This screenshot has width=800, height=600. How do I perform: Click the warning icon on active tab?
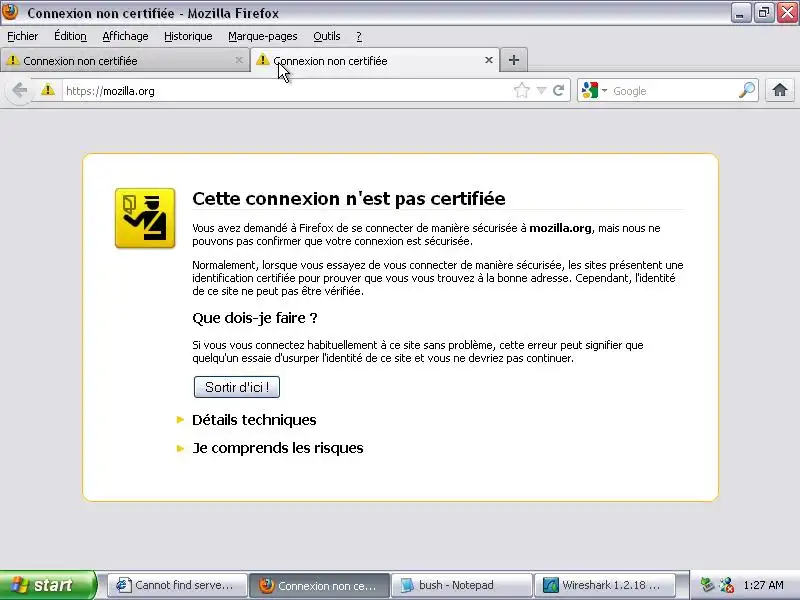click(x=262, y=60)
